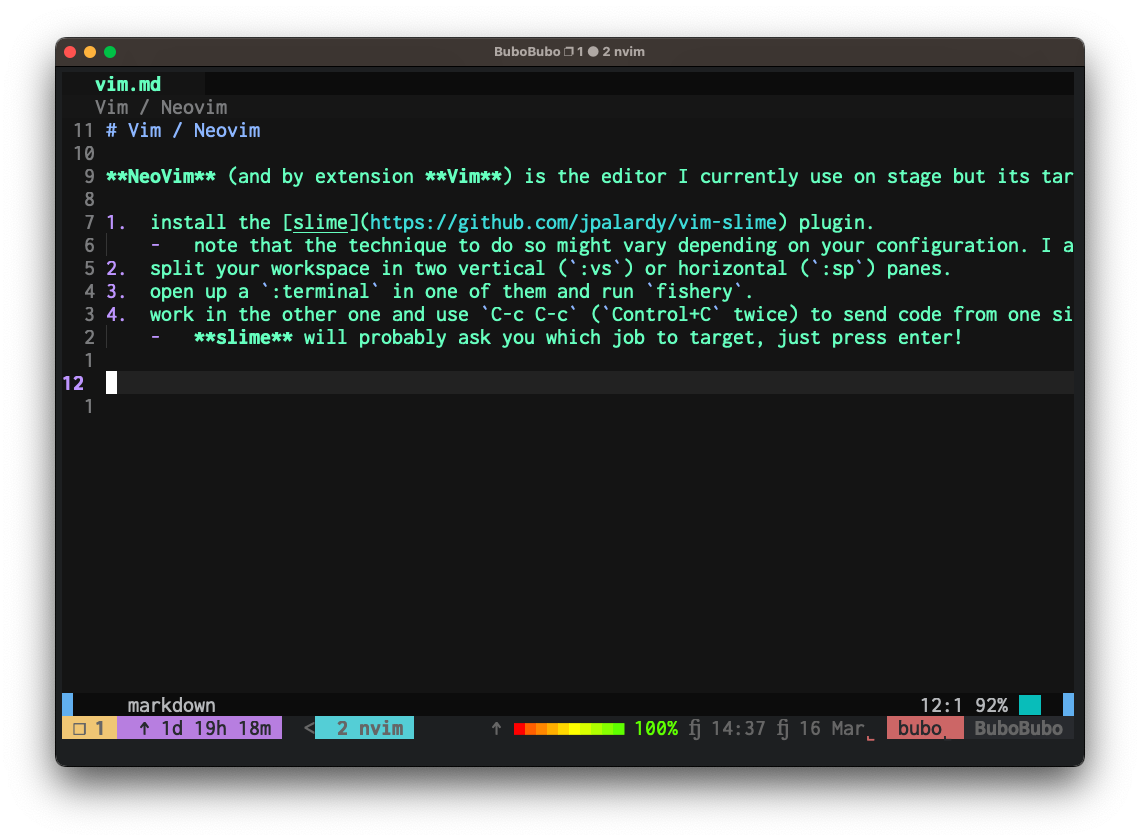Click the rainbow battery level bar
This screenshot has height=840, width=1140.
click(x=569, y=729)
